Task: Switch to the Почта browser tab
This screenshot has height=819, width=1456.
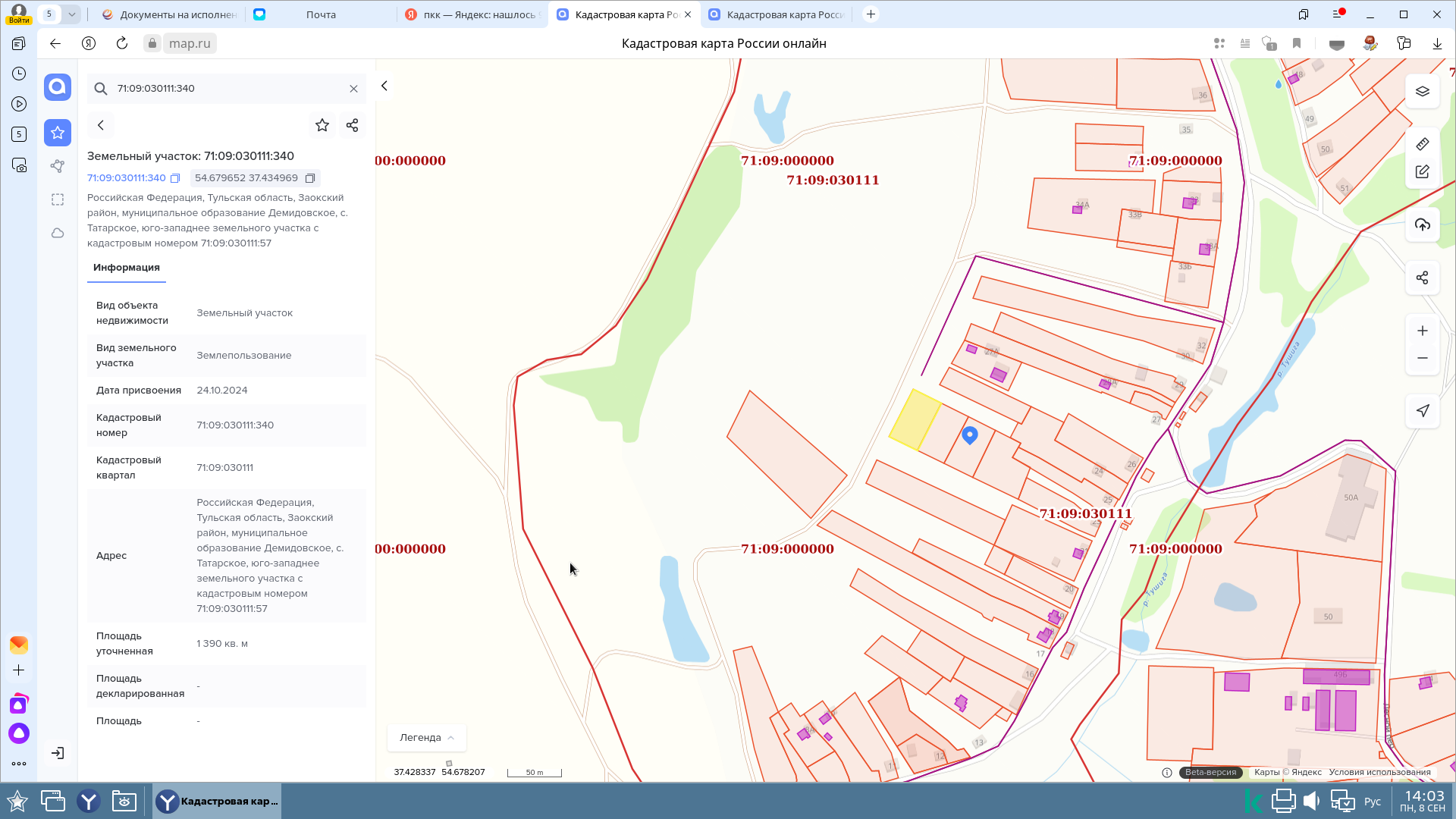Action: pos(321,14)
